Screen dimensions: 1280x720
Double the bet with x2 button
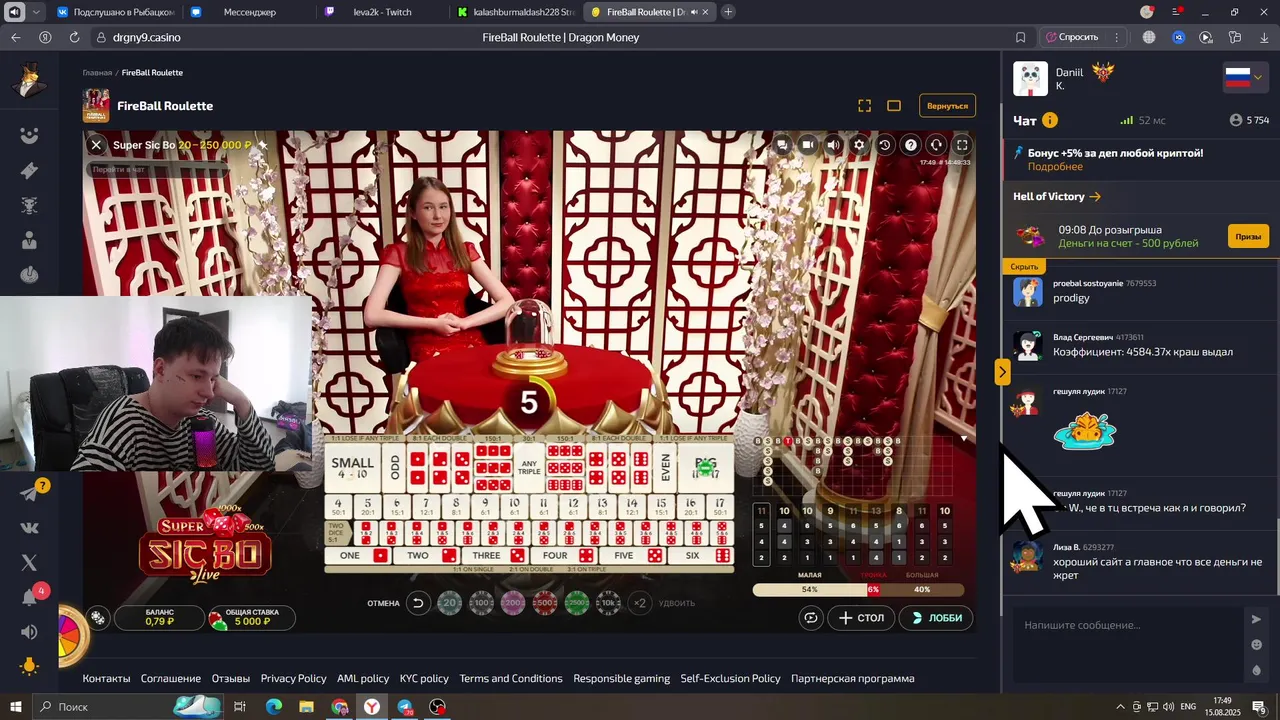(640, 603)
